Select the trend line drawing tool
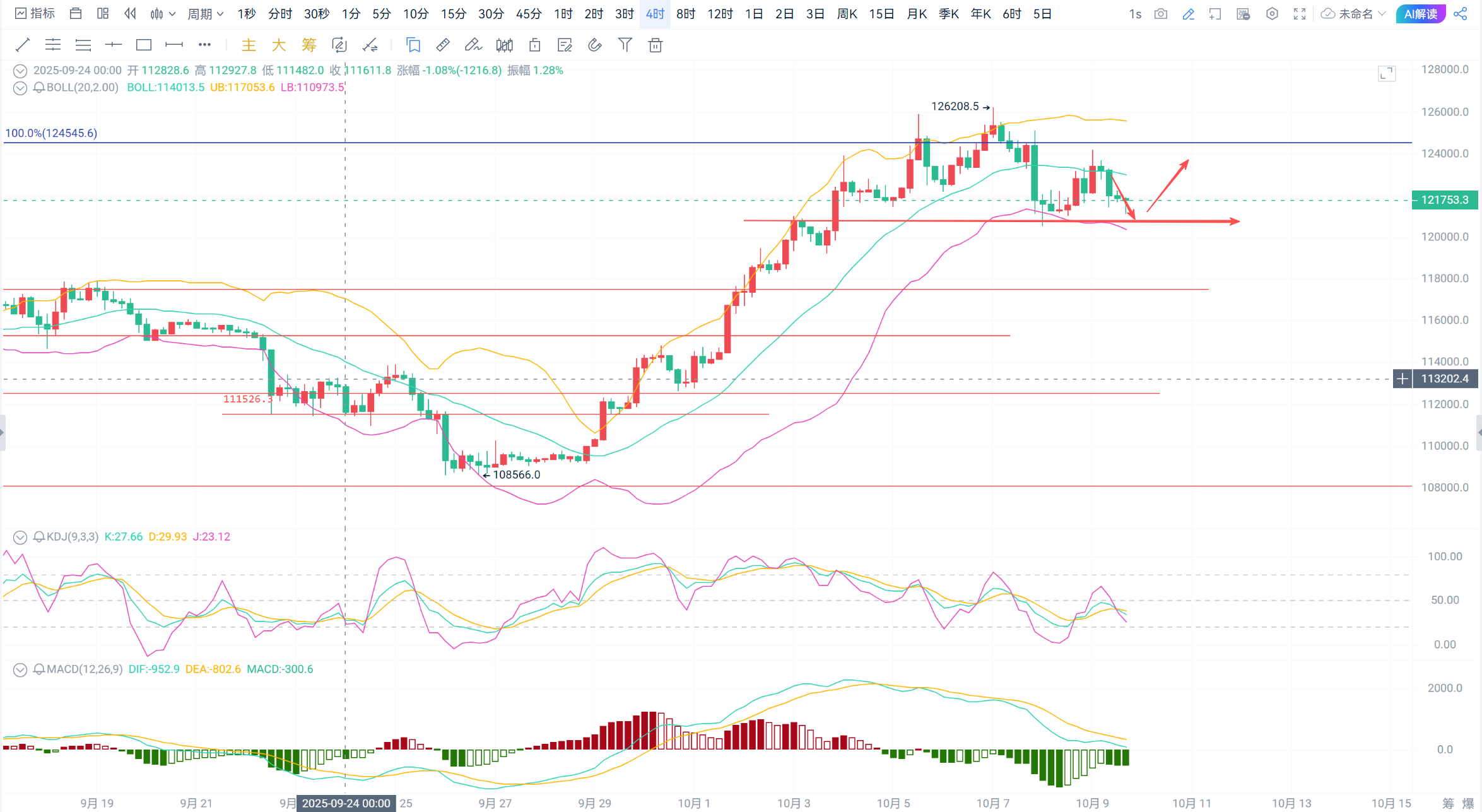The height and width of the screenshot is (812, 1482). [x=23, y=45]
